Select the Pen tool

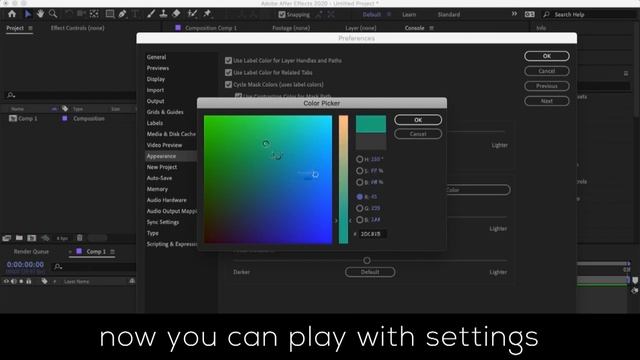click(x=122, y=14)
